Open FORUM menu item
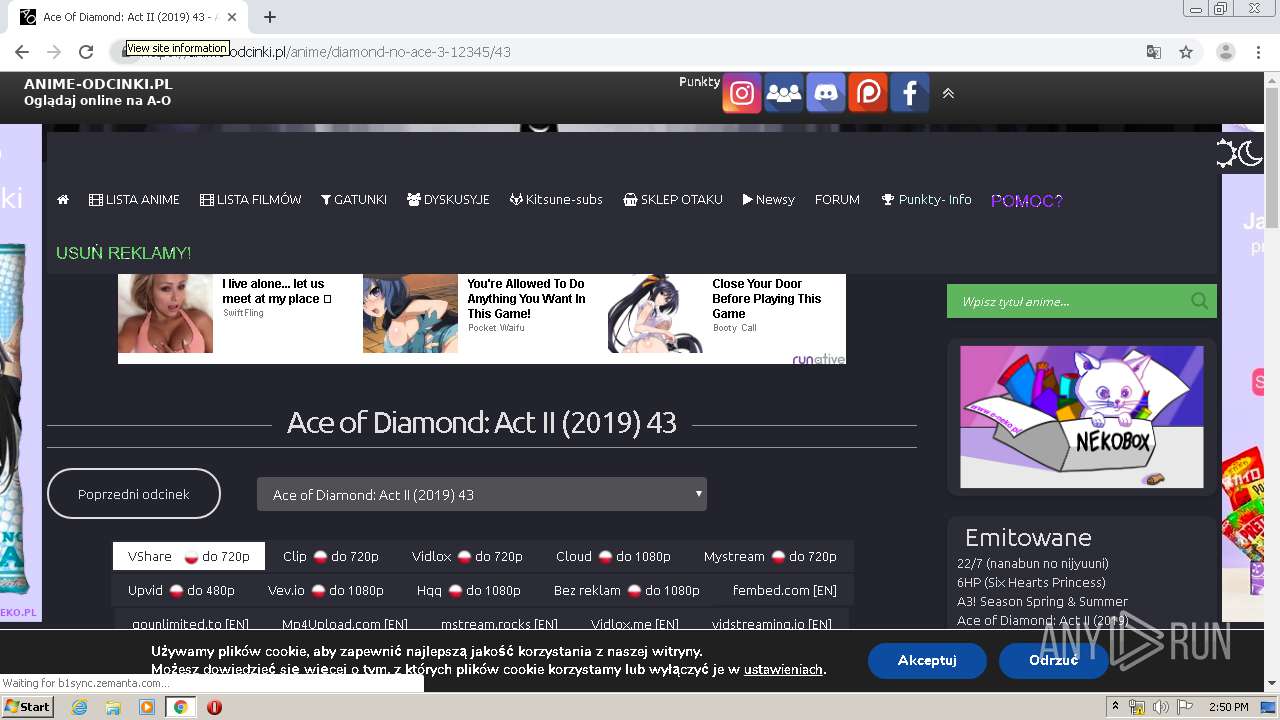The width and height of the screenshot is (1280, 720). (837, 200)
